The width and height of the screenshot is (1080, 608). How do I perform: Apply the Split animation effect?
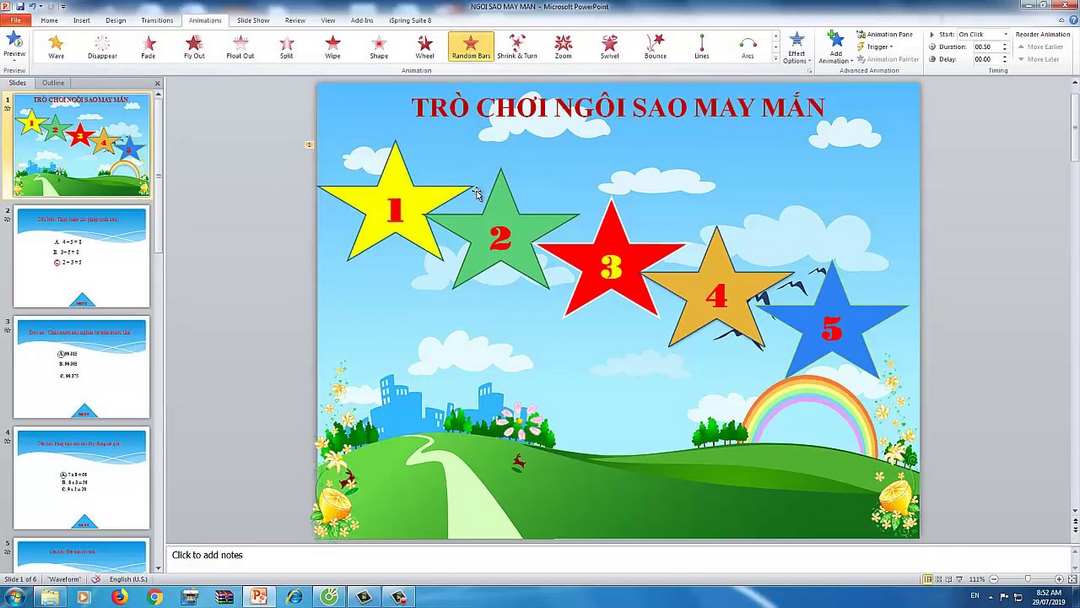click(x=287, y=47)
